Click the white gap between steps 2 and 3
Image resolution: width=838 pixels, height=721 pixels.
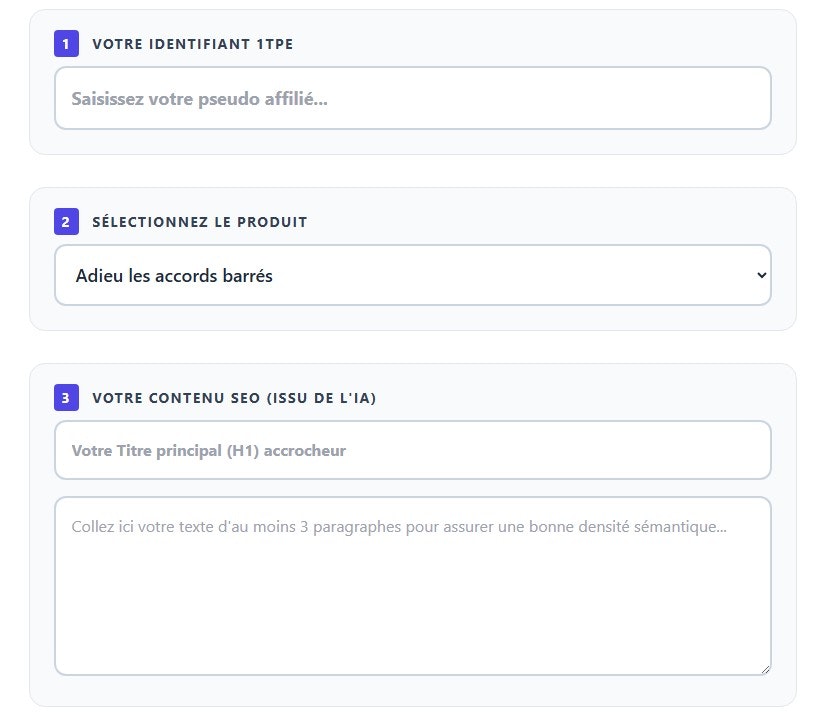click(412, 347)
